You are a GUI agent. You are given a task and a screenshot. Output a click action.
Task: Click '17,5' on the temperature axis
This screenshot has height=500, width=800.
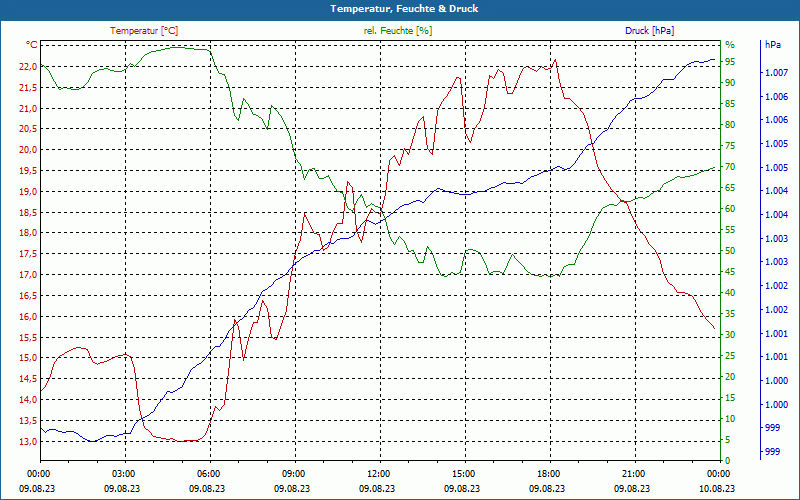28,254
